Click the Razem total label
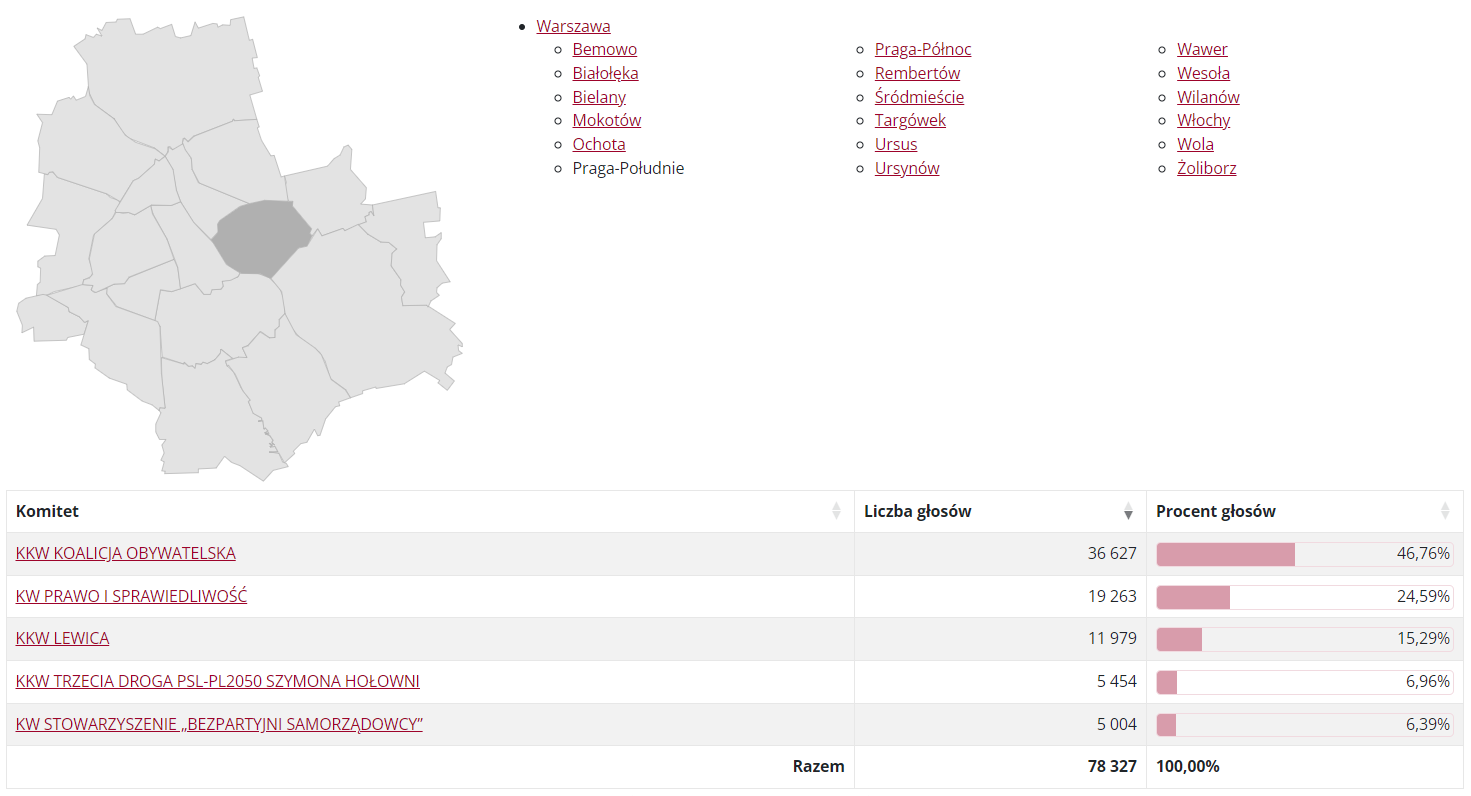The image size is (1471, 796). tap(818, 766)
